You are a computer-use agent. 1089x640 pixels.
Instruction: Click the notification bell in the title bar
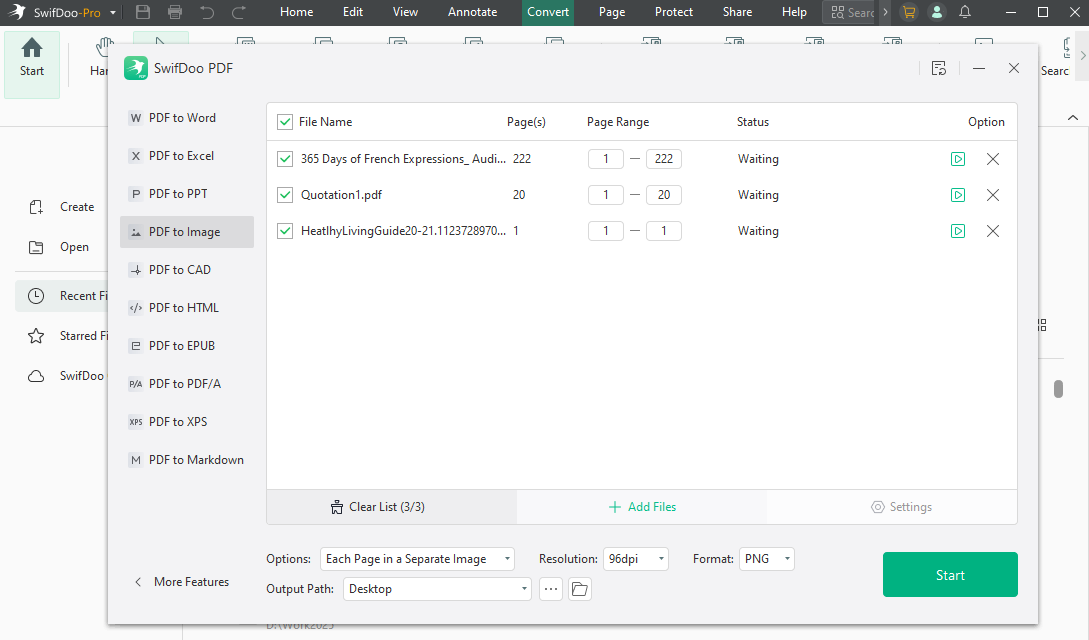click(964, 12)
